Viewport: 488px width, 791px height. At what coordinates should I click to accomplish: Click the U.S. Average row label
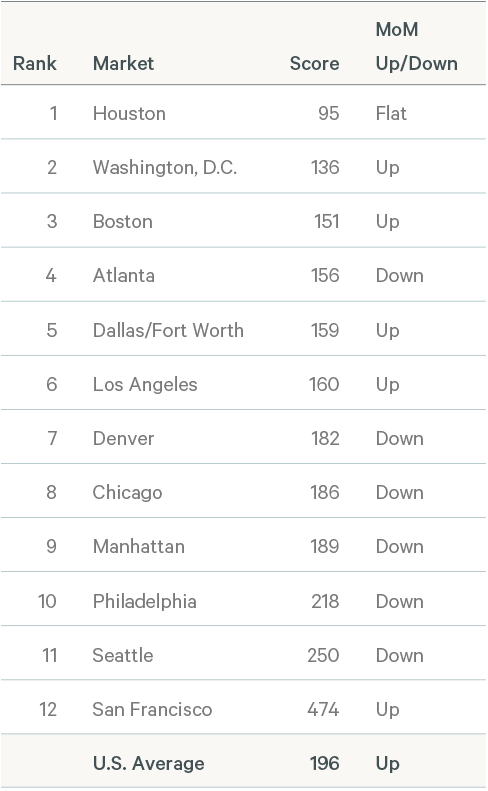point(148,763)
